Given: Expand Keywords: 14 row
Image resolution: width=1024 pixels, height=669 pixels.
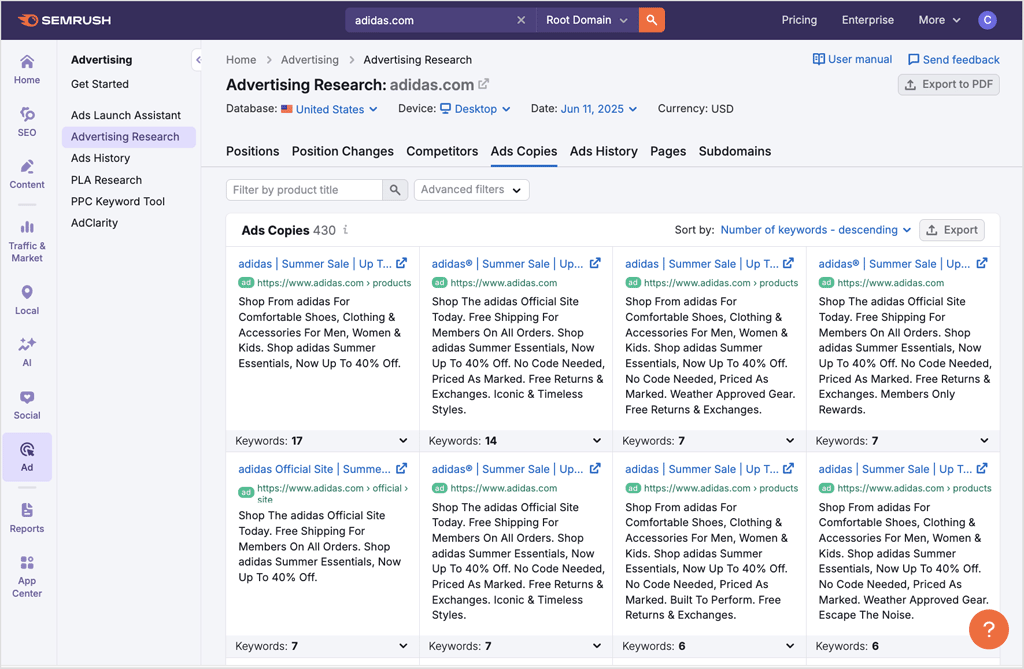Looking at the screenshot, I should click(x=515, y=441).
